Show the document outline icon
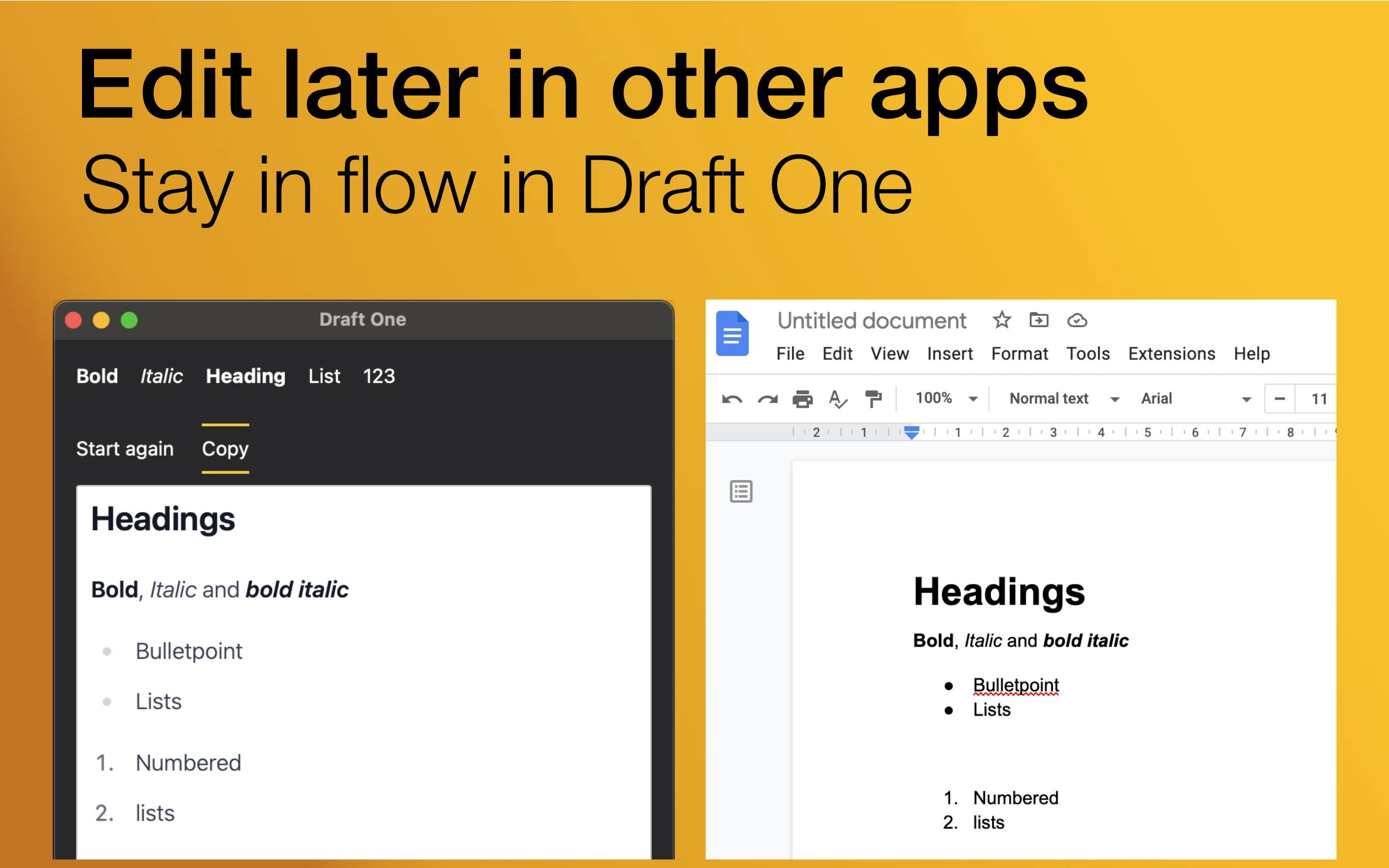The height and width of the screenshot is (868, 1389). click(741, 491)
